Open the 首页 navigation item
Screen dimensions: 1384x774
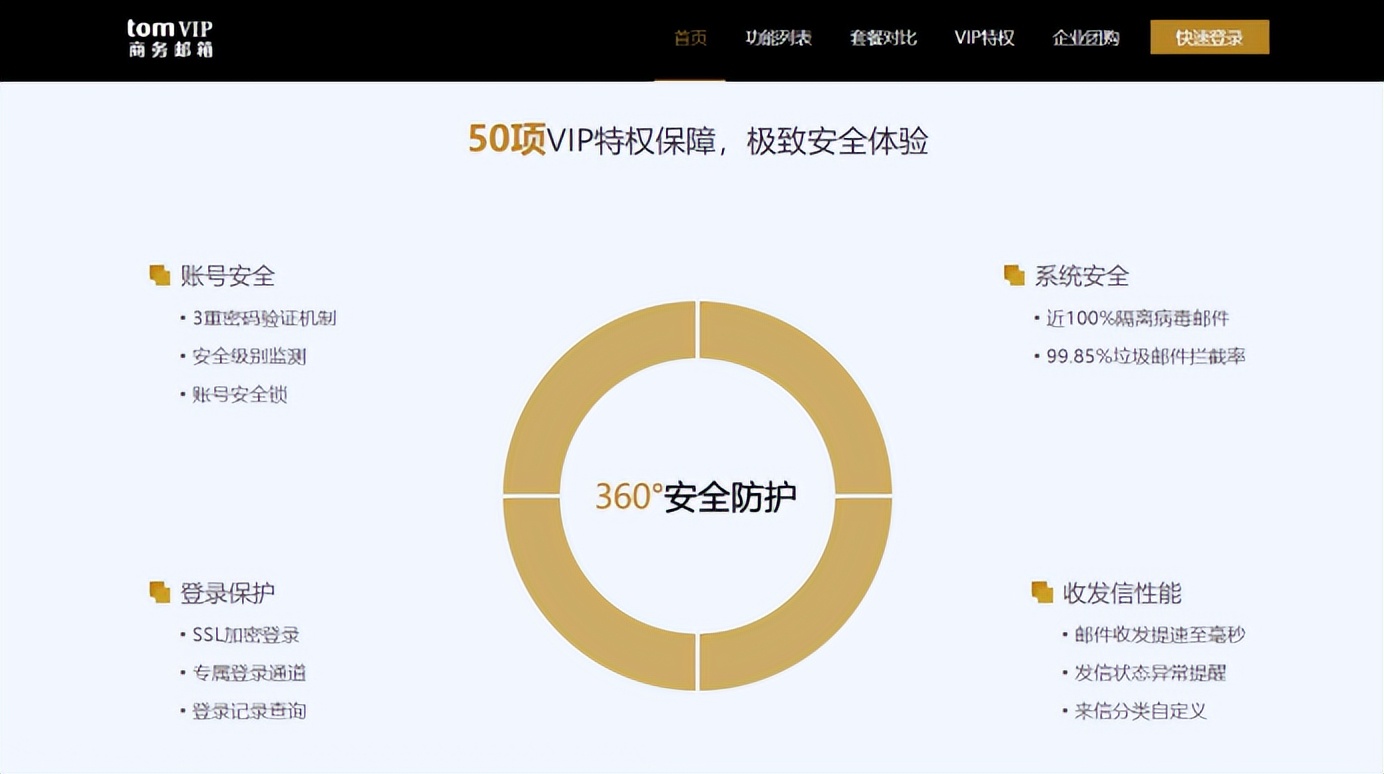(x=690, y=38)
